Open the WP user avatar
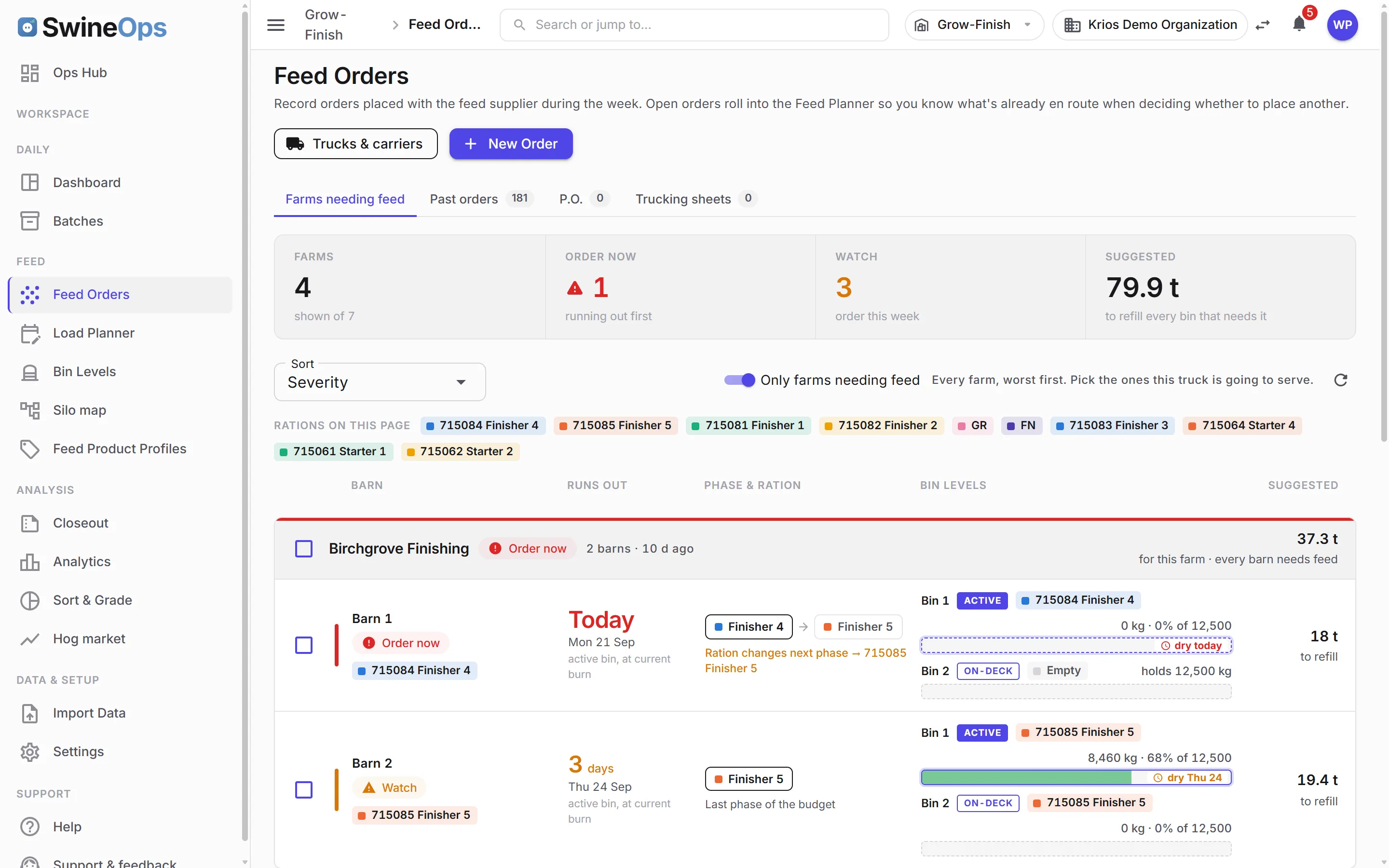 (1342, 25)
